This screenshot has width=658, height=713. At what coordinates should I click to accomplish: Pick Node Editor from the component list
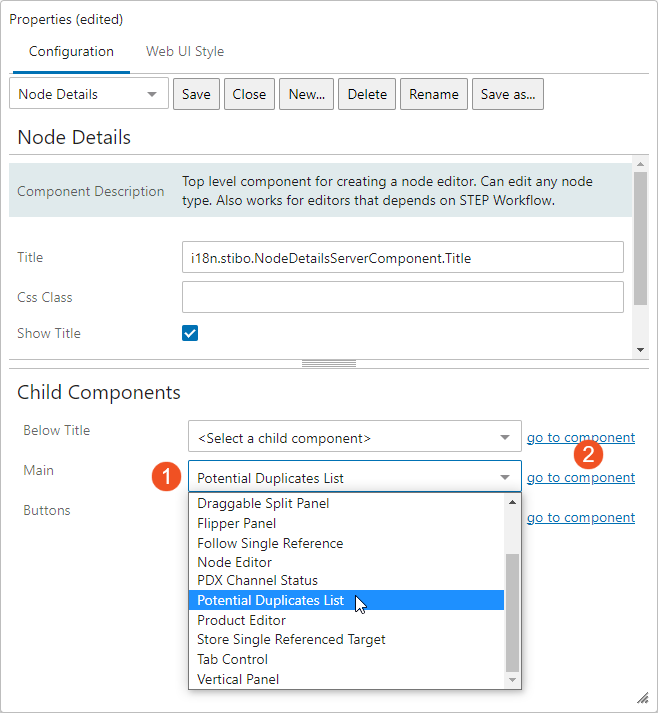[234, 562]
